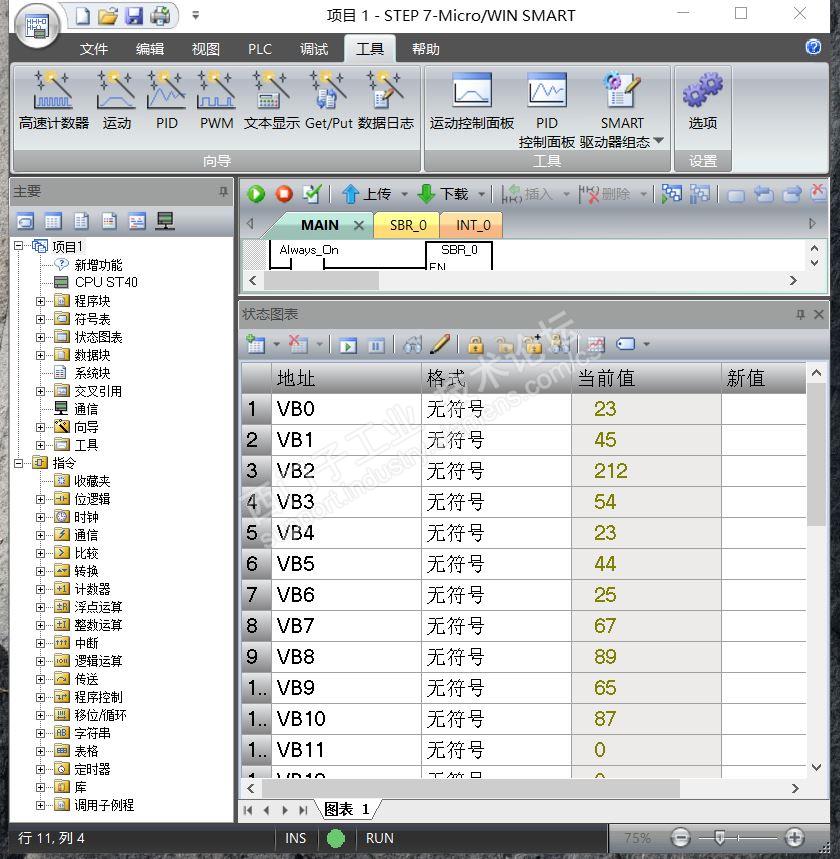This screenshot has height=859, width=840.
Task: Click the format cell of VB5 row
Action: point(496,564)
